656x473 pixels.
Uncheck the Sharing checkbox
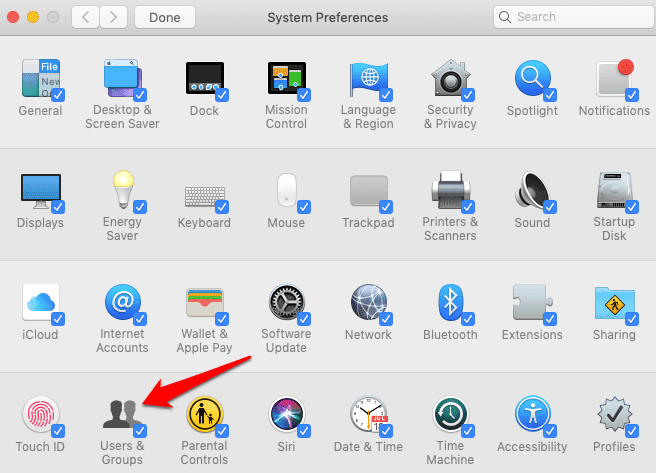click(632, 319)
